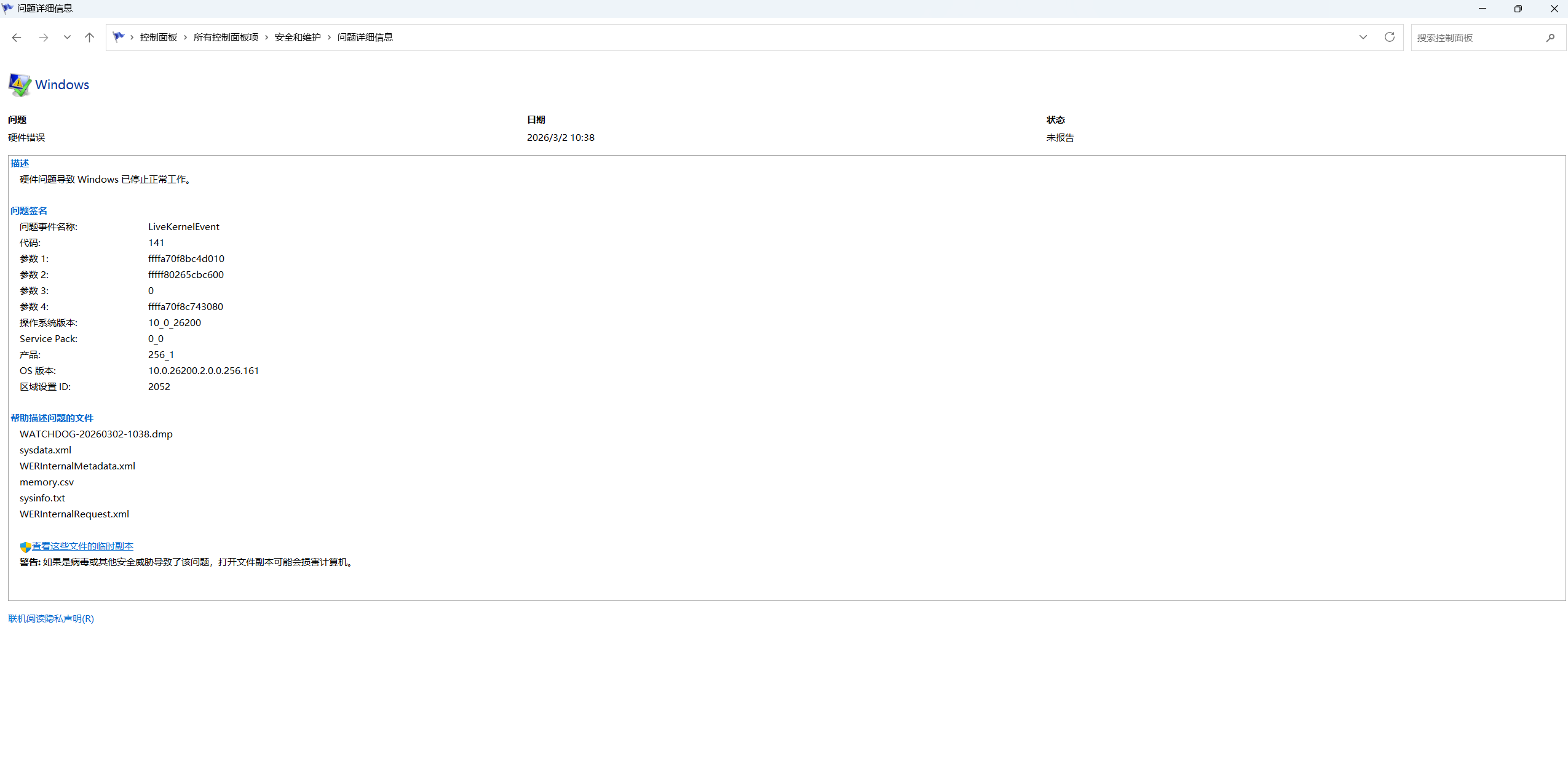Navigate to 所有控制面板项 breadcrumb

tap(226, 38)
